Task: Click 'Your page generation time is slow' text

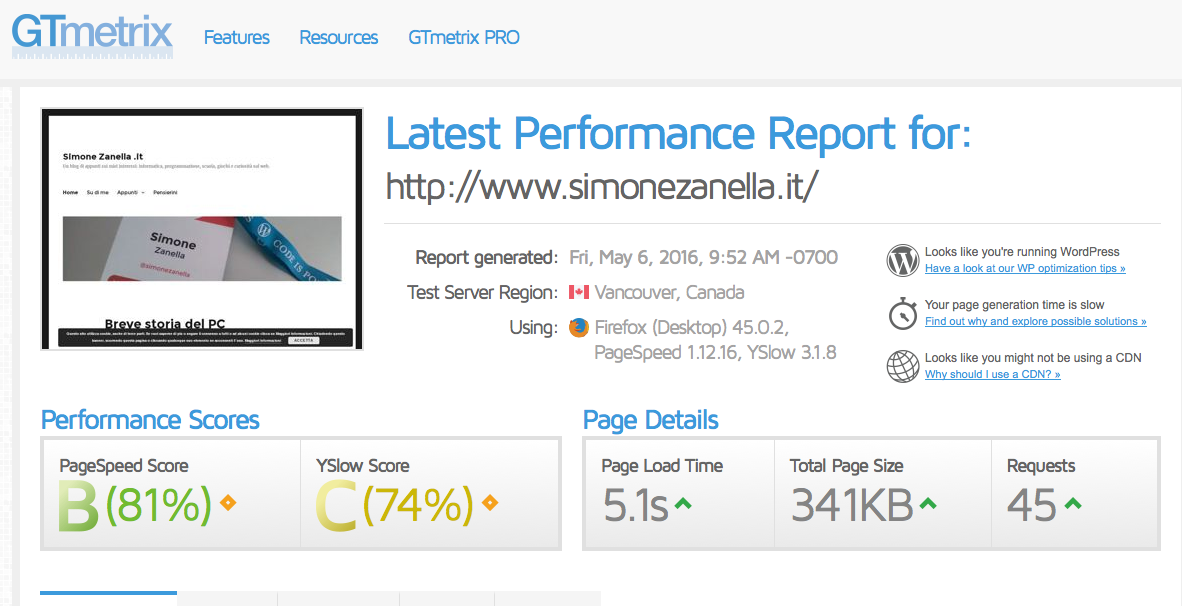Action: (1015, 305)
